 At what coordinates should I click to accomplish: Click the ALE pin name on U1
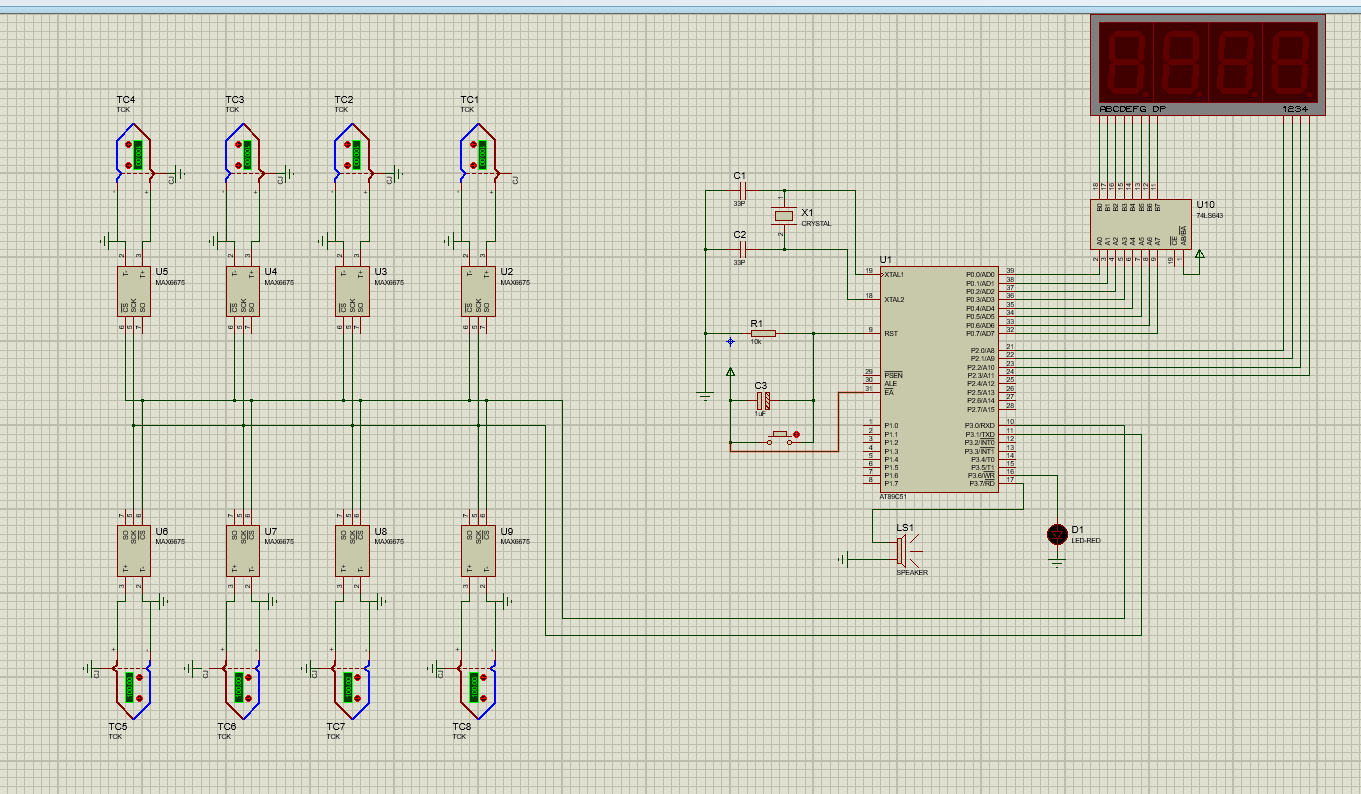click(x=890, y=383)
